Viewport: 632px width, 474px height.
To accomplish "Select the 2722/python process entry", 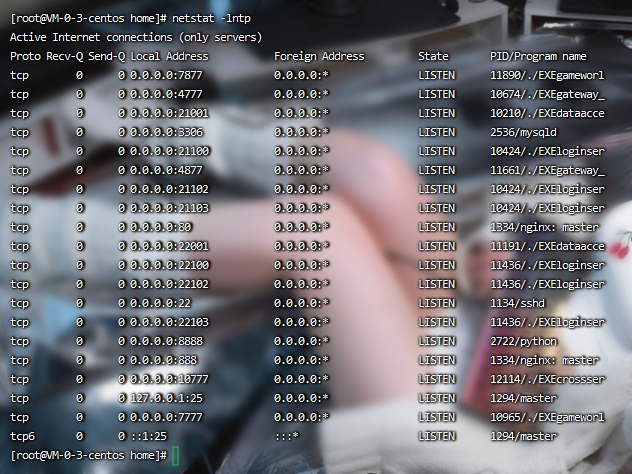I will point(522,341).
